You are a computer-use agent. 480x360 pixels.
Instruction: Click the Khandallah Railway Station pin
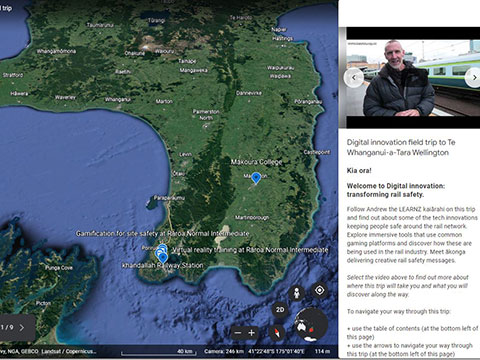click(163, 258)
